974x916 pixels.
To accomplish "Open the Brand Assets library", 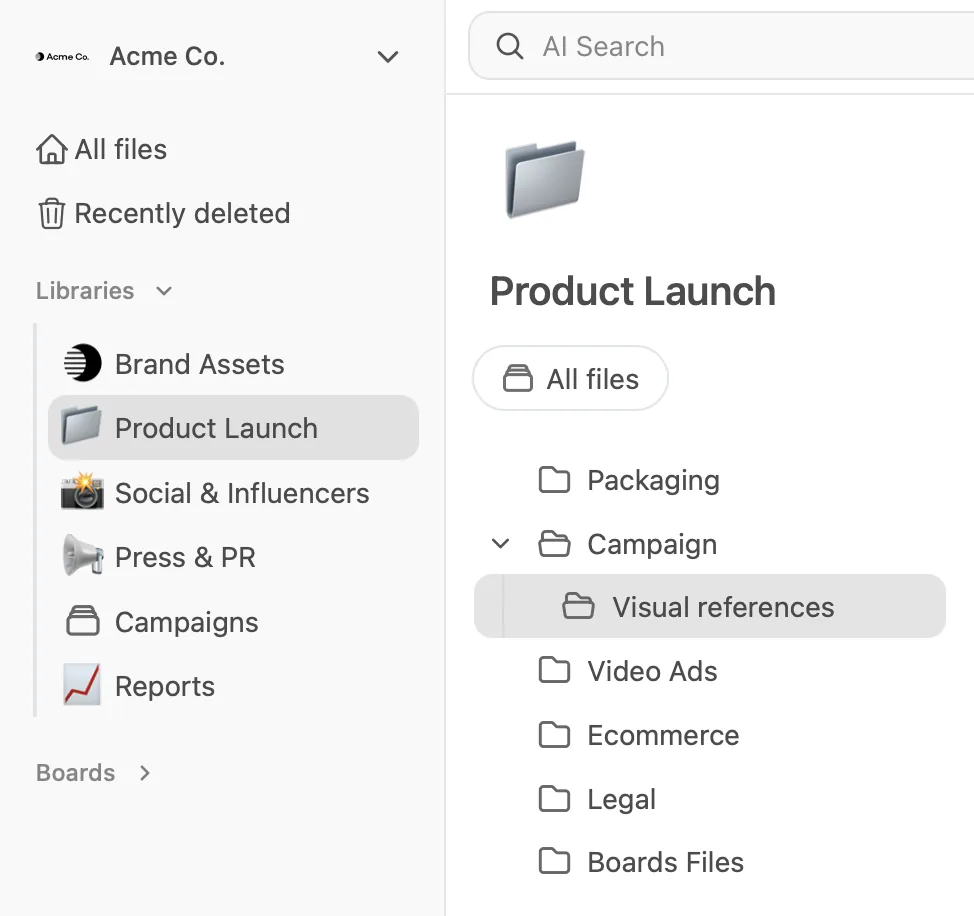I will 199,364.
